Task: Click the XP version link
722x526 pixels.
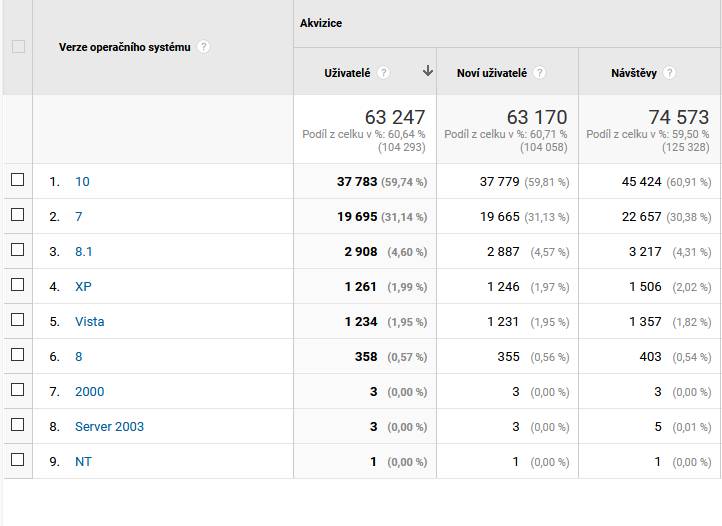Action: pos(83,287)
